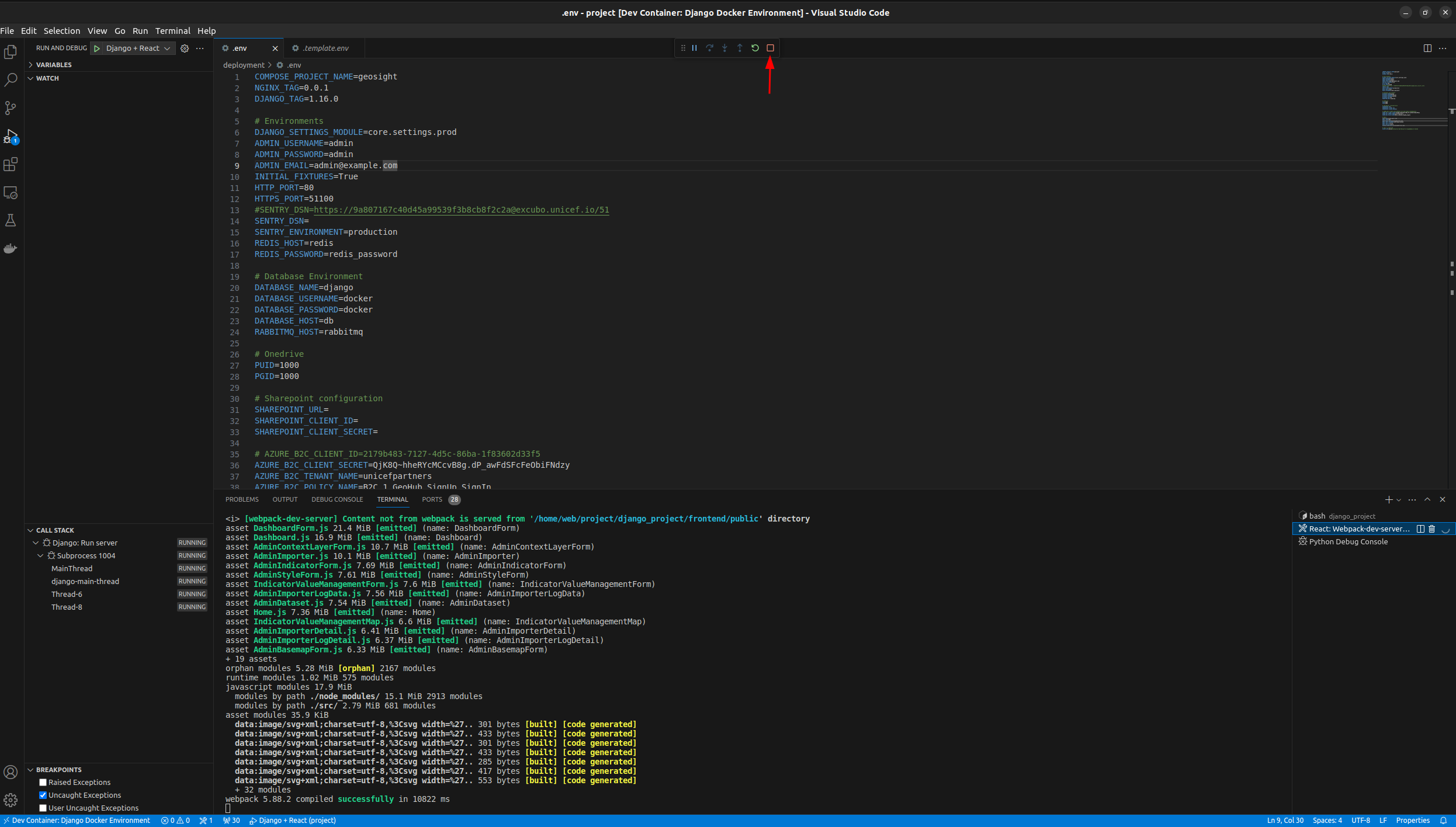Image resolution: width=1456 pixels, height=827 pixels.
Task: Switch to DEBUG CONSOLE panel tab
Action: 337,500
